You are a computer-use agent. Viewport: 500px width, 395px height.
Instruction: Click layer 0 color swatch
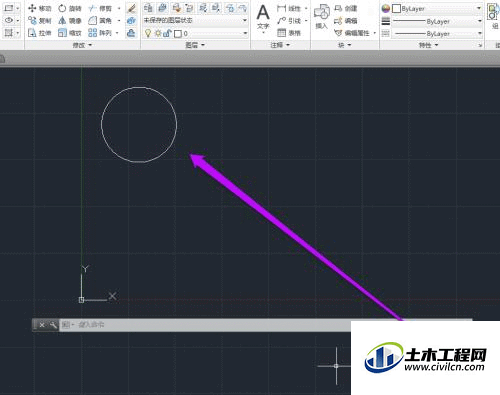(178, 33)
